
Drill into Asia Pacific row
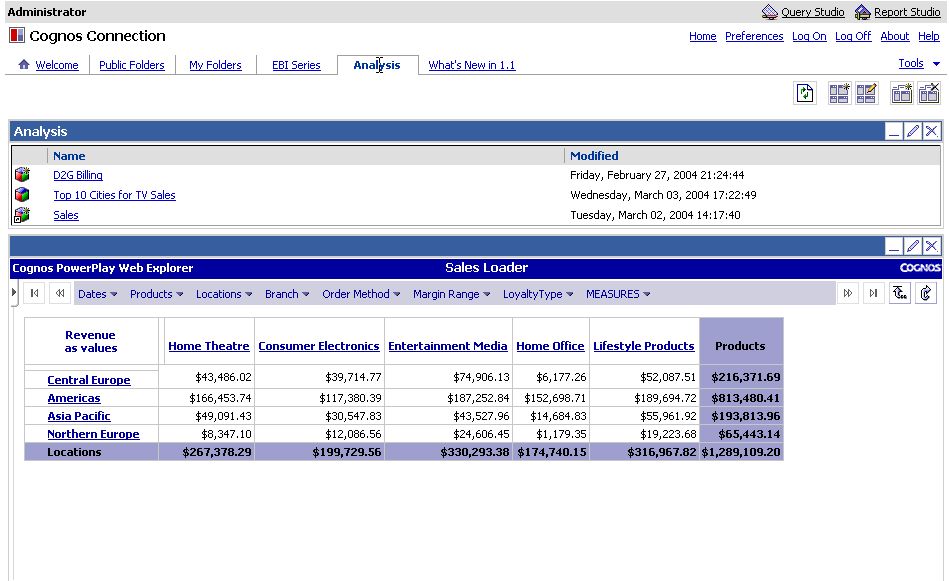79,416
